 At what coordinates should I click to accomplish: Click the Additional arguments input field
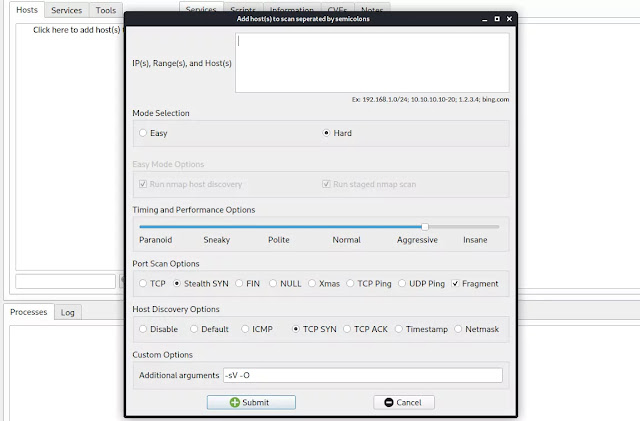[x=363, y=375]
